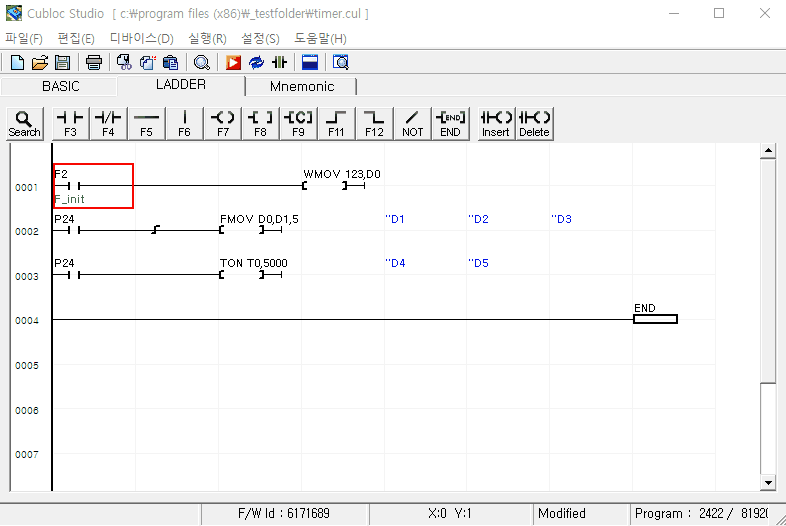
Task: Insert END instruction from toolbar
Action: click(x=450, y=123)
